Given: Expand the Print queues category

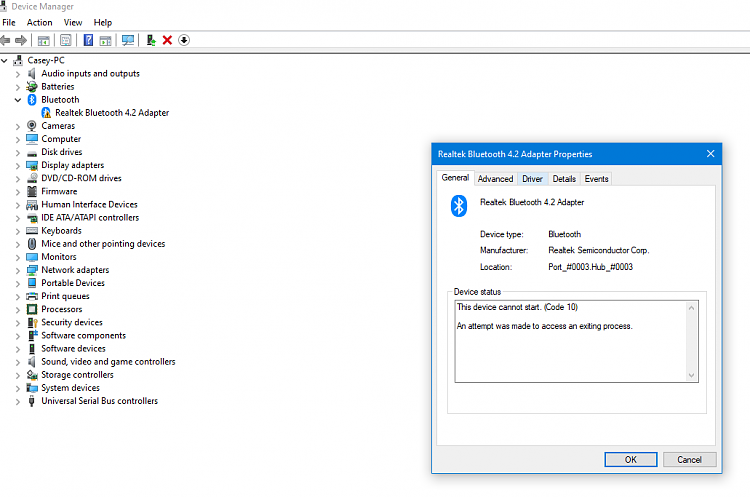Looking at the screenshot, I should pos(18,297).
